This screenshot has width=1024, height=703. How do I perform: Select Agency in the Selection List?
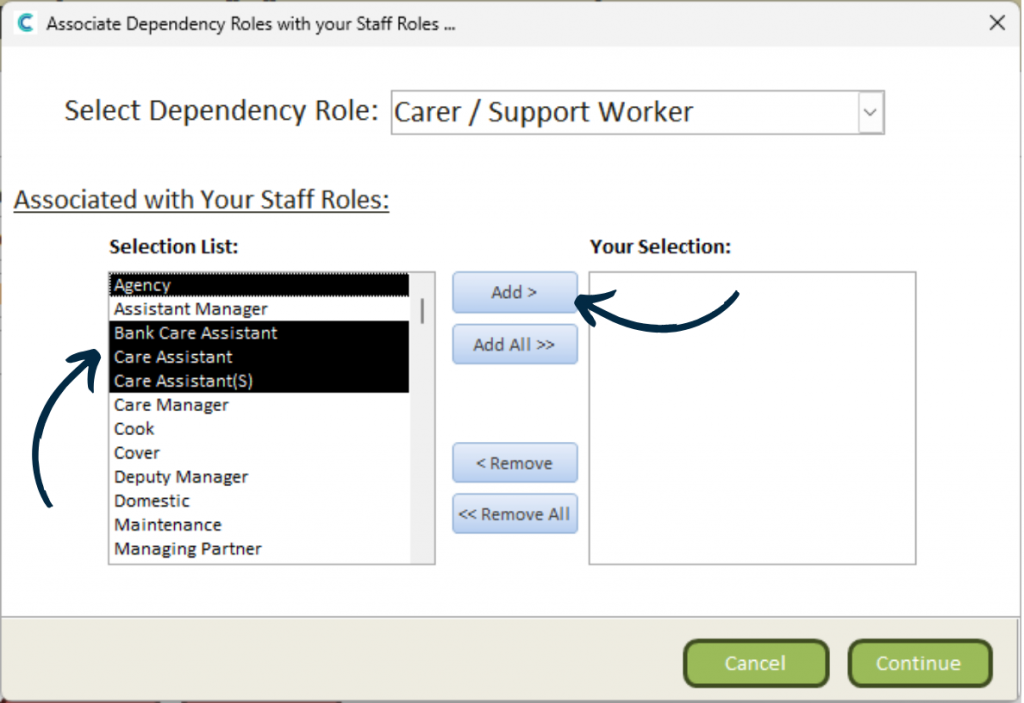pos(143,285)
